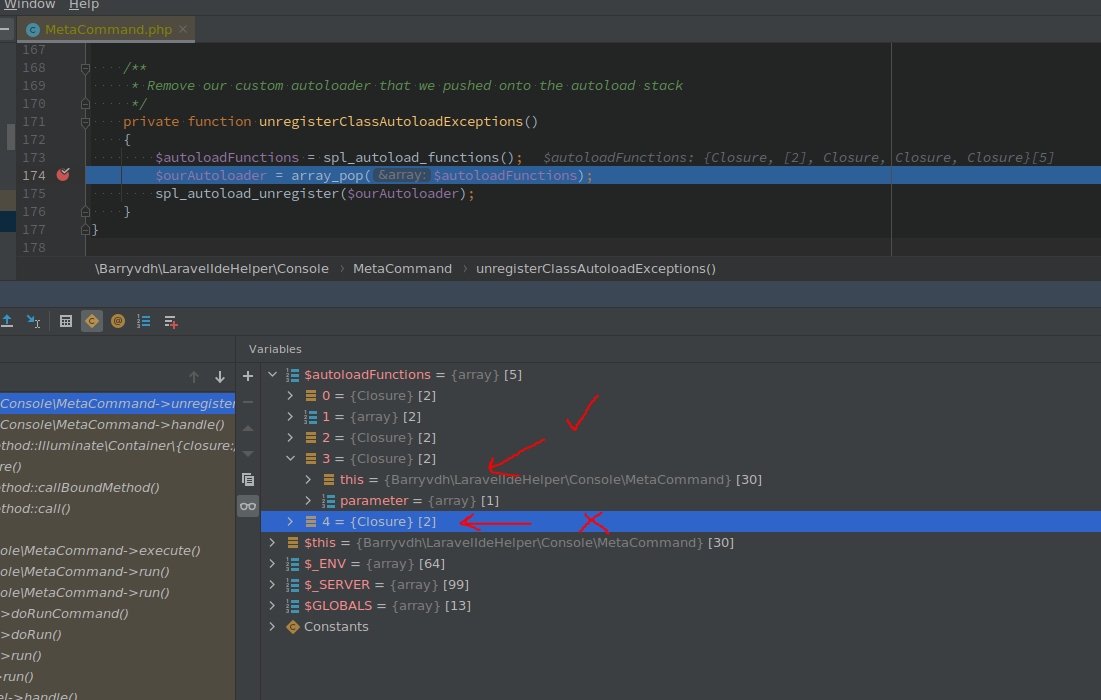Click the spl_autoload_unregister call on line 175
This screenshot has height=700, width=1101.
click(246, 194)
